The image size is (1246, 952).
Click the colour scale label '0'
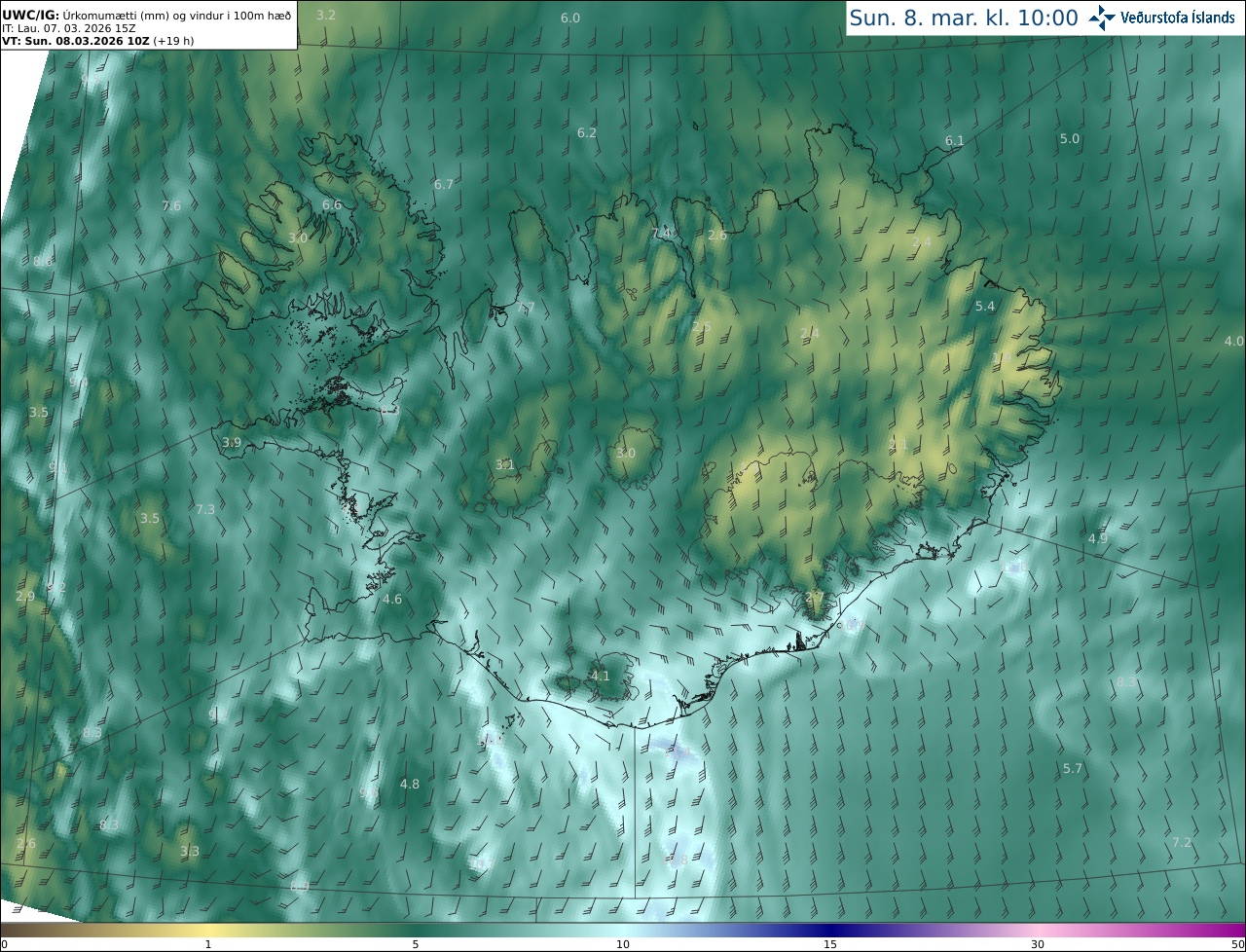pos(4,944)
